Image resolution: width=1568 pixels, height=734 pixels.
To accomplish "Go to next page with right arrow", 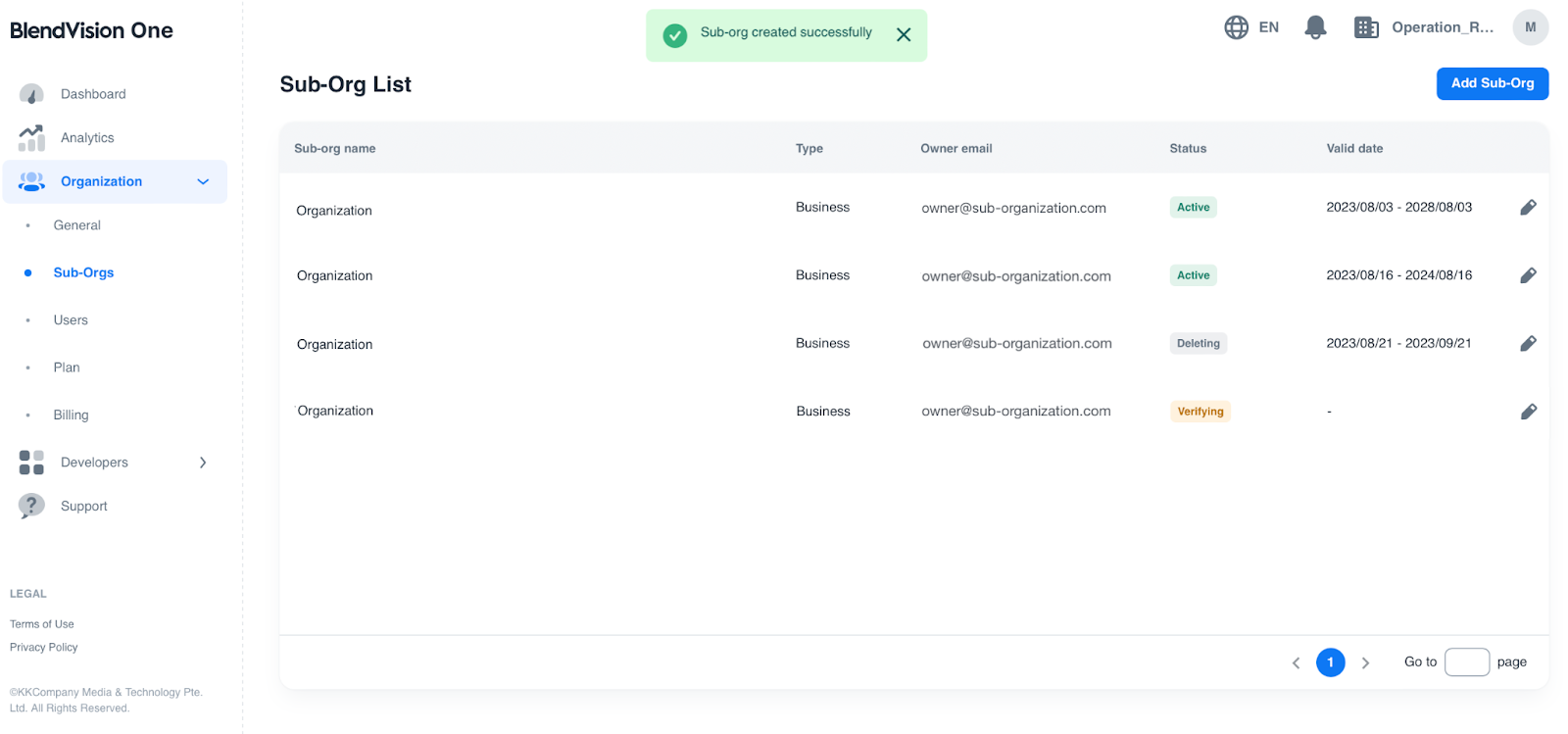I will 1365,663.
